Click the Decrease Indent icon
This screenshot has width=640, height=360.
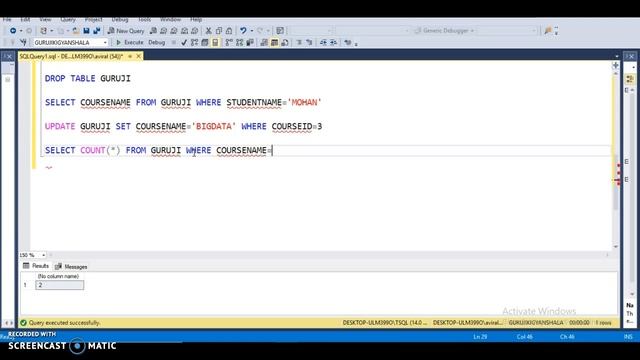323,42
